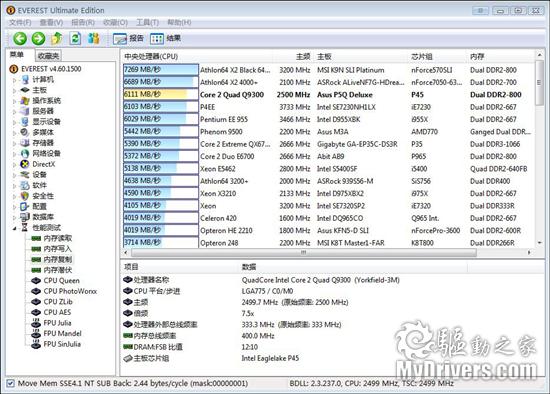Viewport: 550px width, 394px height.
Task: Open the 收藏(O) menu
Action: point(115,22)
